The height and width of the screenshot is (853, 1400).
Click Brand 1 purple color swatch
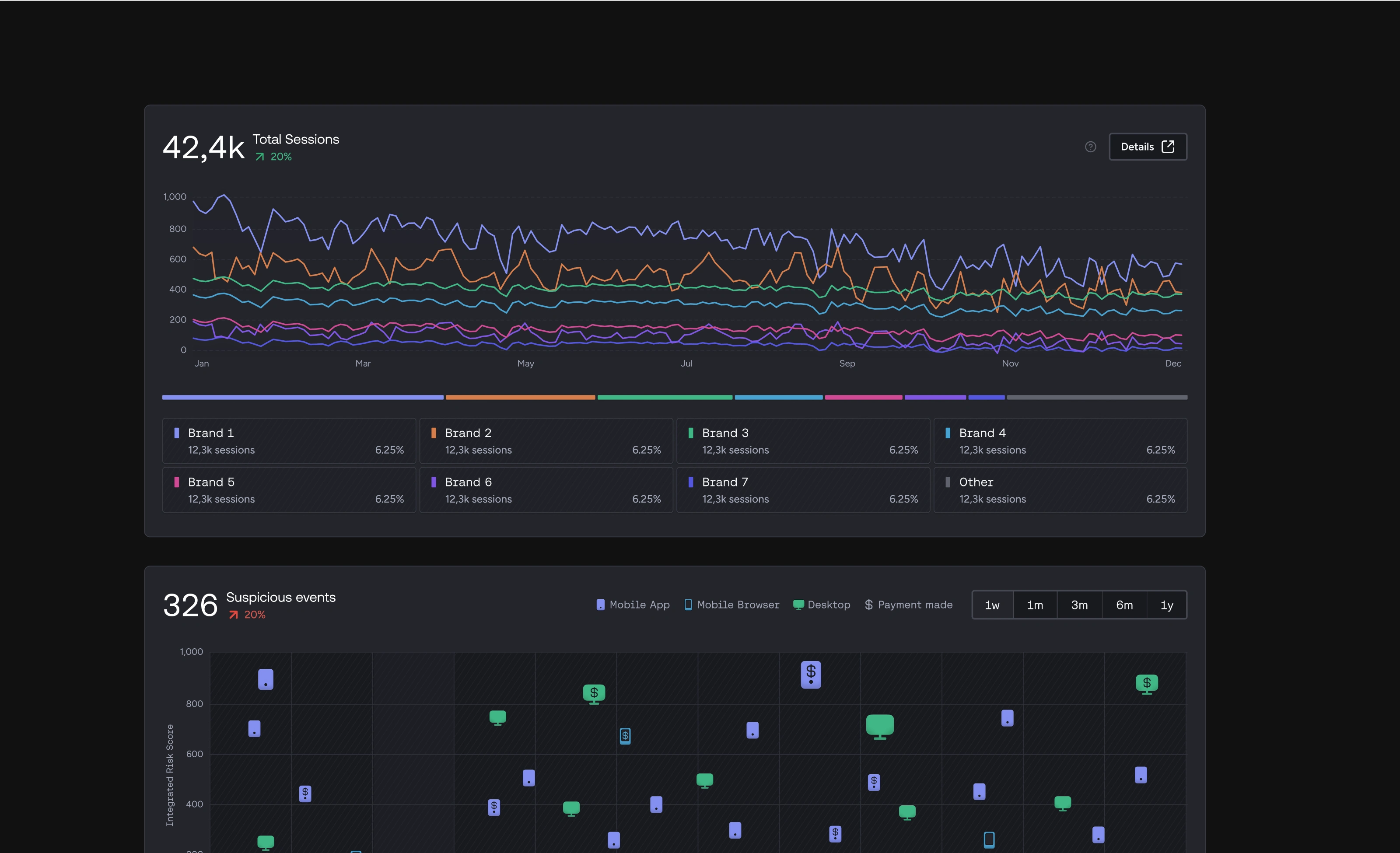177,433
